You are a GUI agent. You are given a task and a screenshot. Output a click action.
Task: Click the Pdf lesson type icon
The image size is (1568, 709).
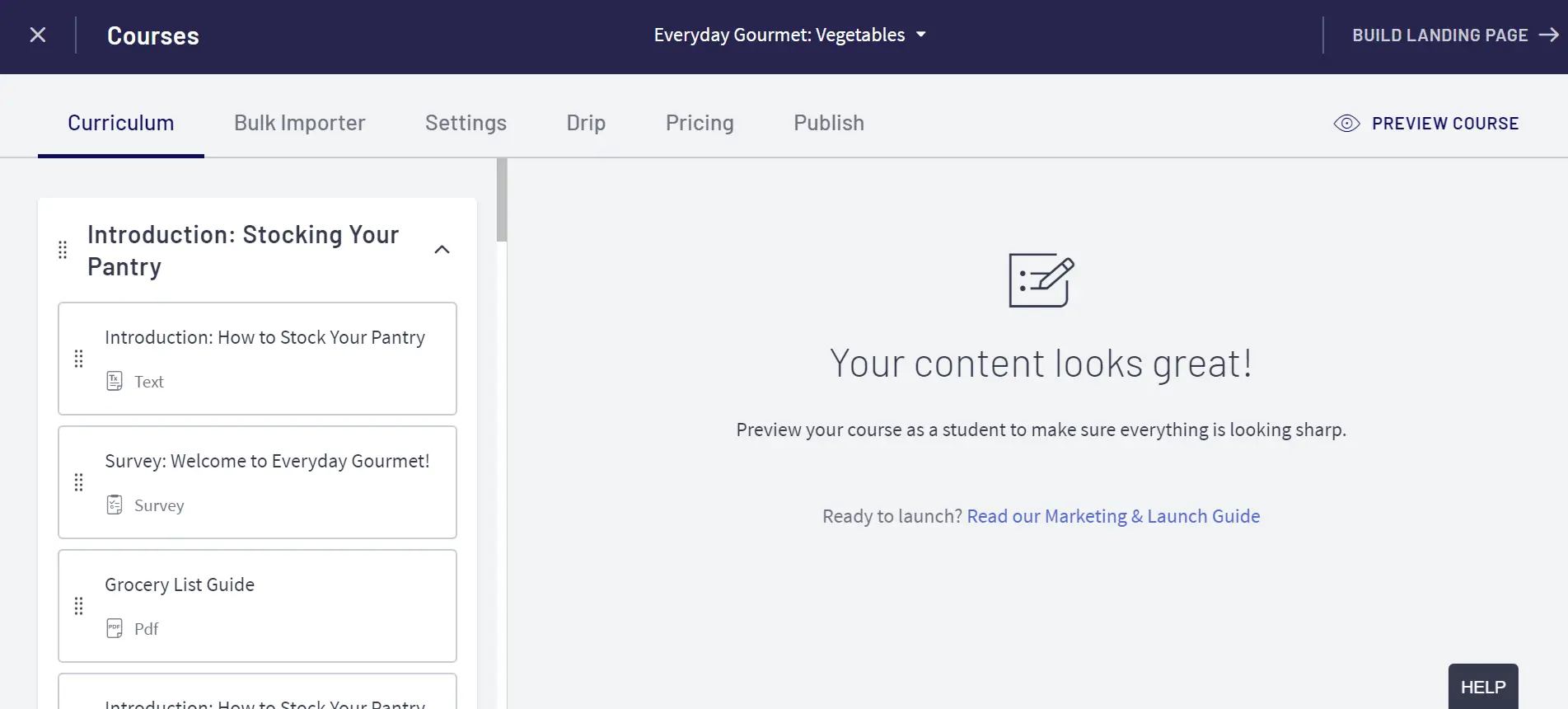point(115,628)
